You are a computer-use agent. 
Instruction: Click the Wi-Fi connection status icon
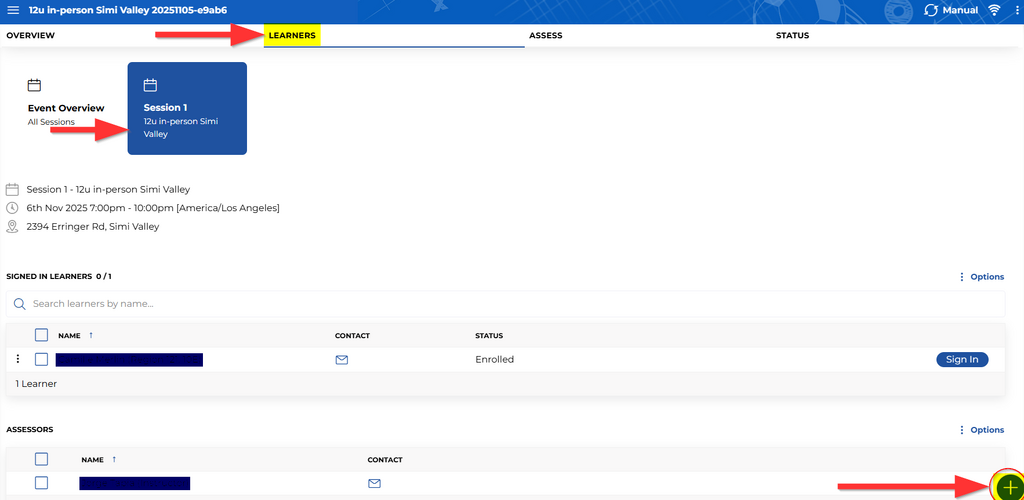[x=994, y=10]
